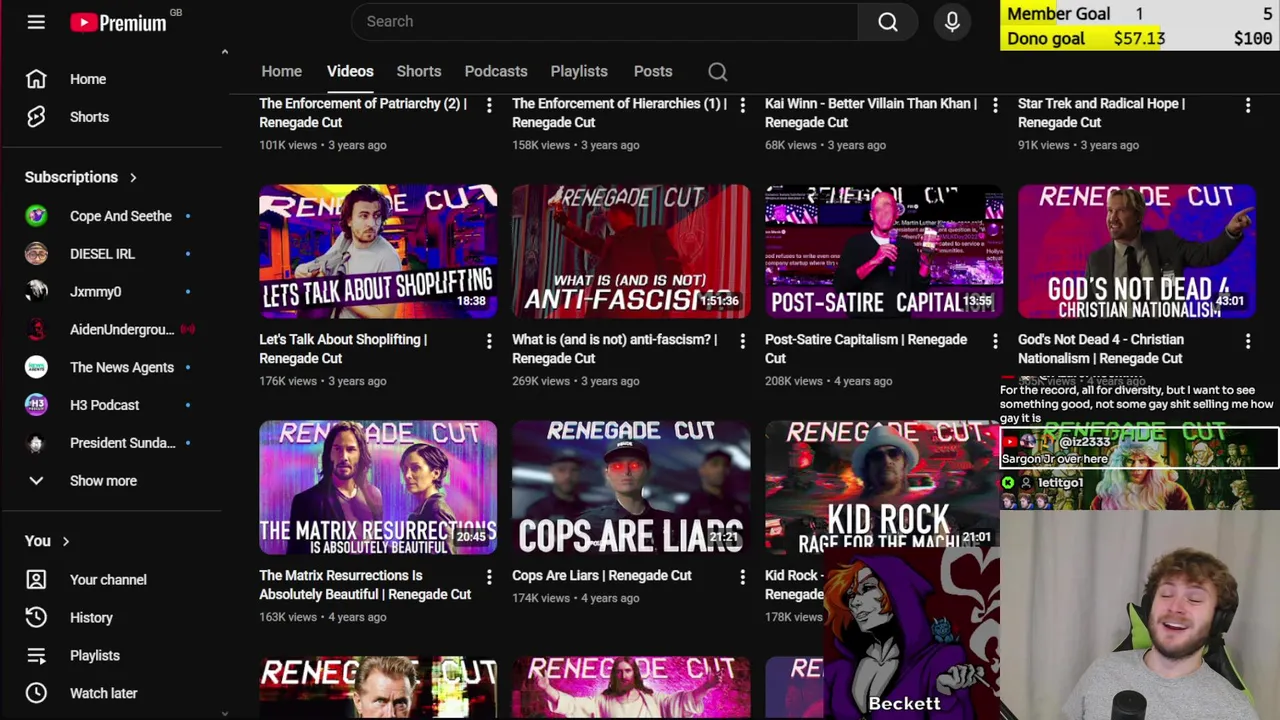Click the search magnifier button
Viewport: 1280px width, 720px height.
tap(888, 21)
